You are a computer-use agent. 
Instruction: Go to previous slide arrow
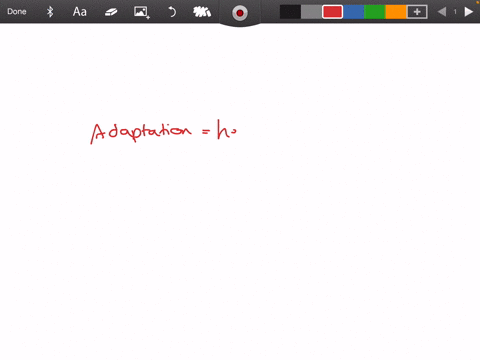(442, 12)
